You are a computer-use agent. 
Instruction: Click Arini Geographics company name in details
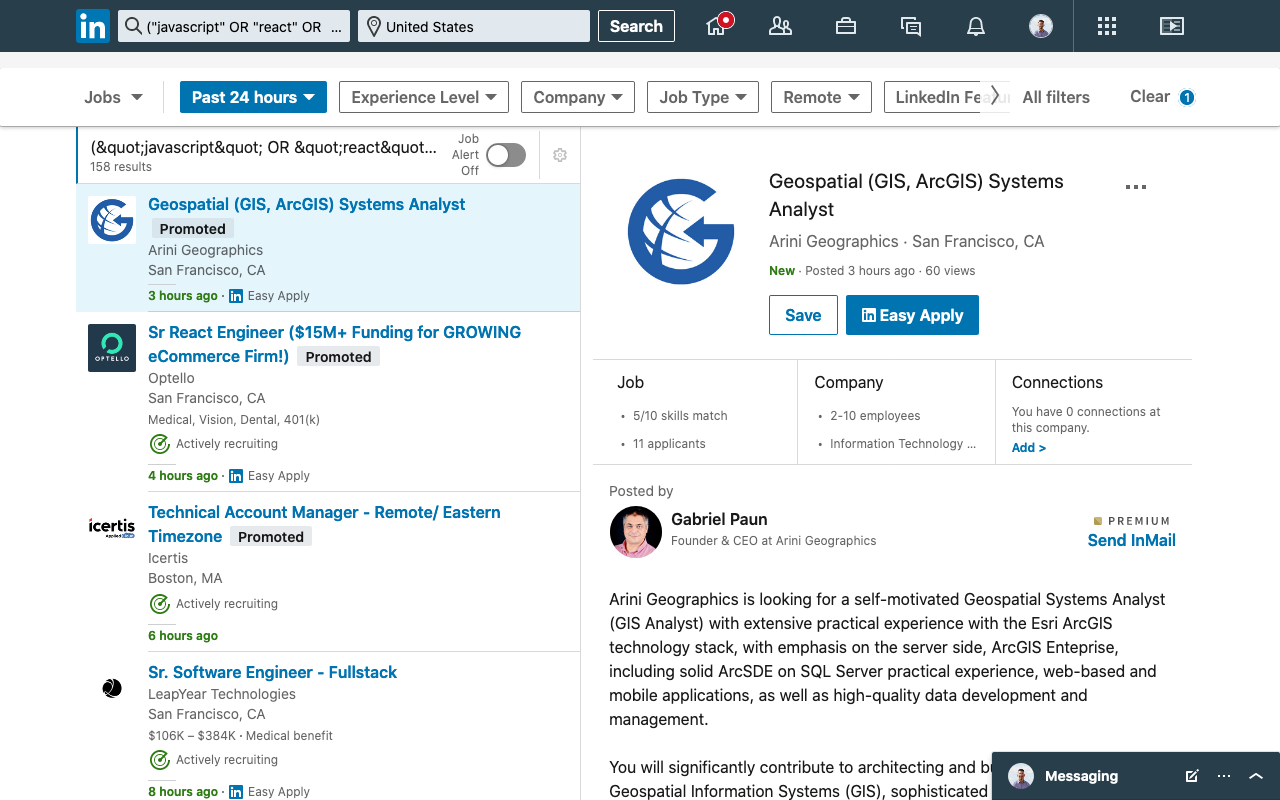834,241
